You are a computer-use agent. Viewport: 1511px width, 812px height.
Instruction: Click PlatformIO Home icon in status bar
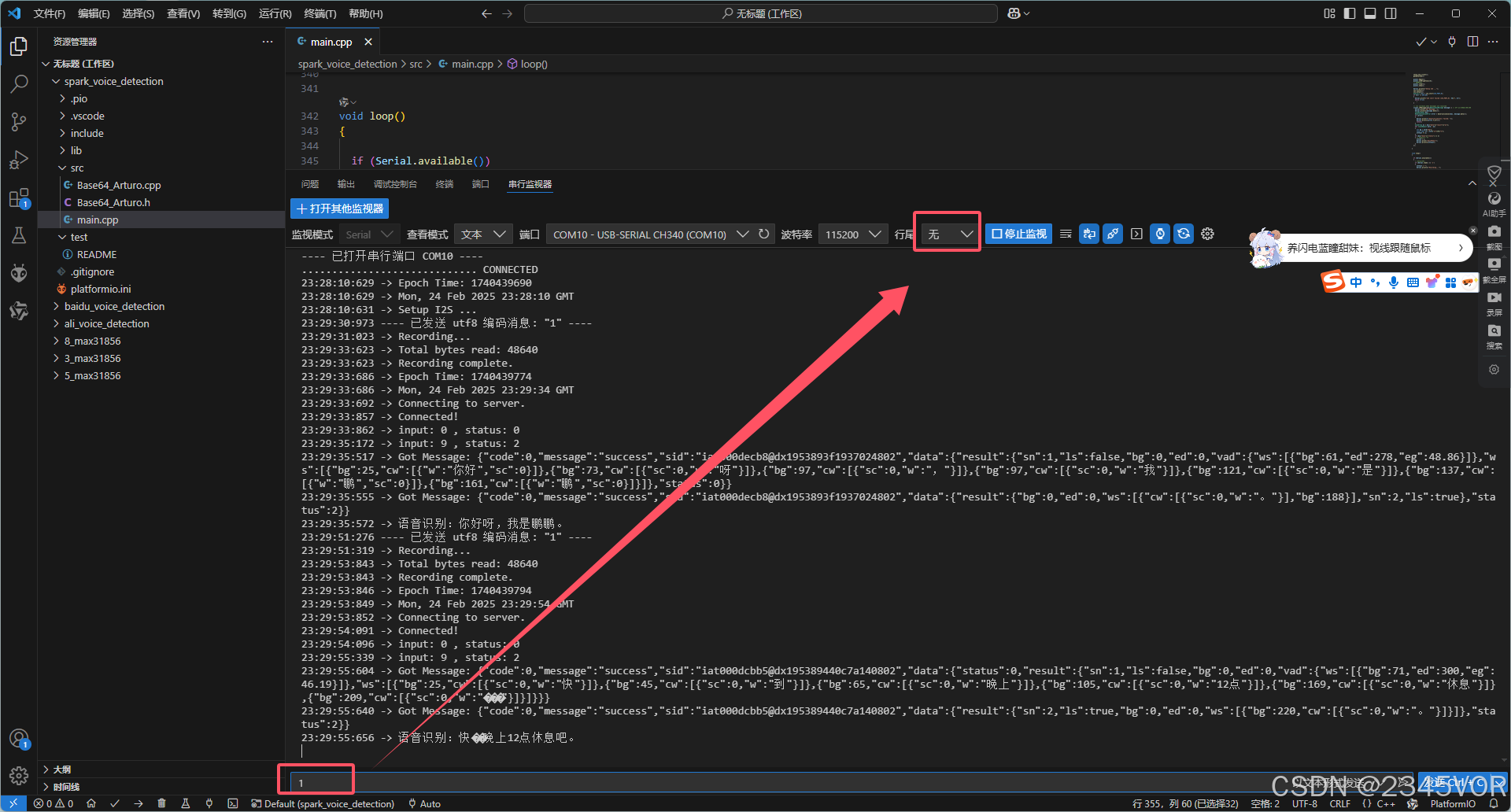(x=91, y=803)
